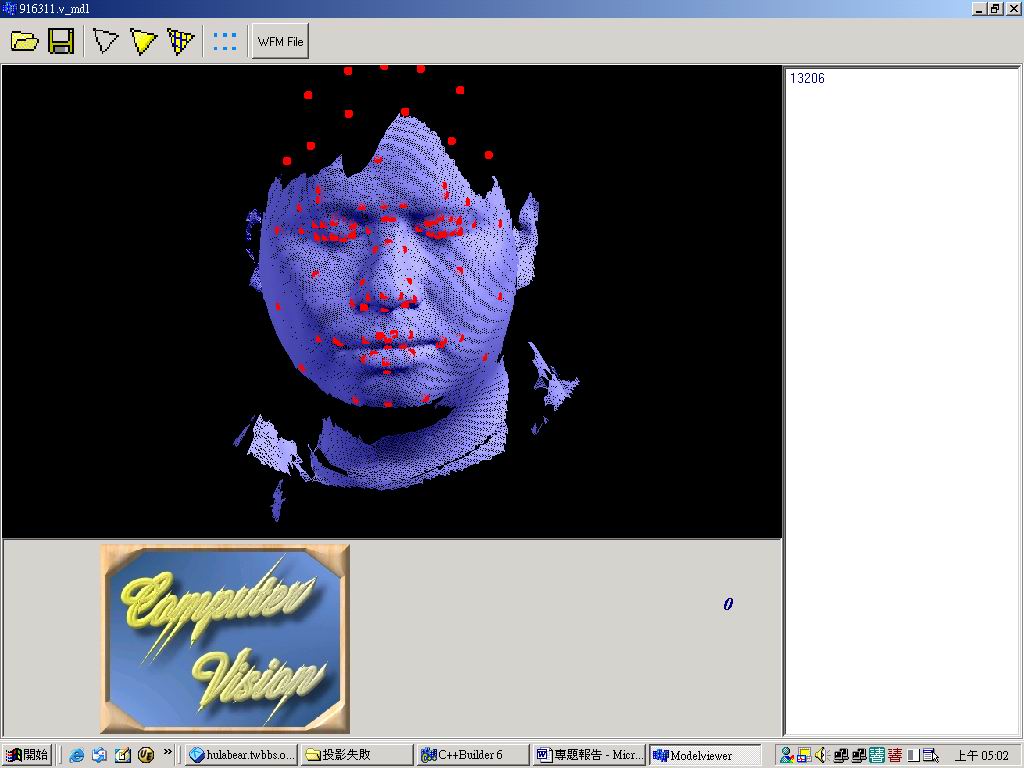Select the wireframe triangle display mode
This screenshot has height=768, width=1024.
(x=105, y=41)
